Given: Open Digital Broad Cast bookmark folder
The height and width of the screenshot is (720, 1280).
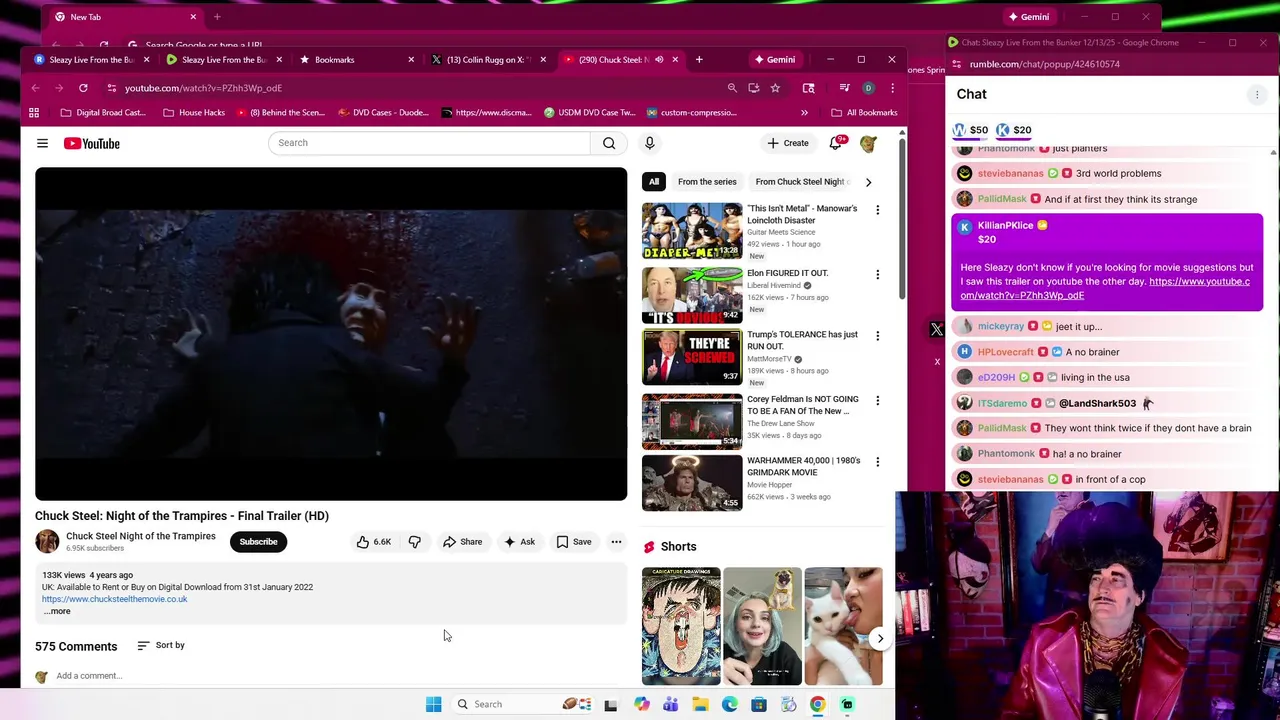Looking at the screenshot, I should (103, 113).
